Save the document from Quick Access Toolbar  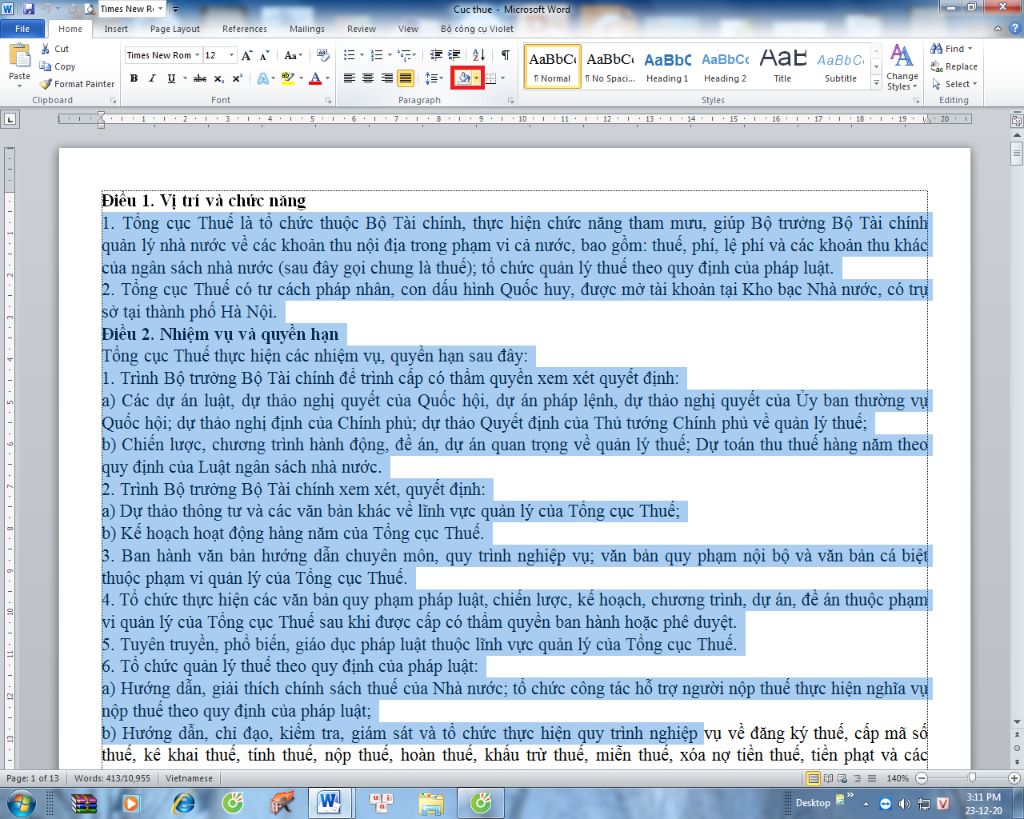(29, 9)
